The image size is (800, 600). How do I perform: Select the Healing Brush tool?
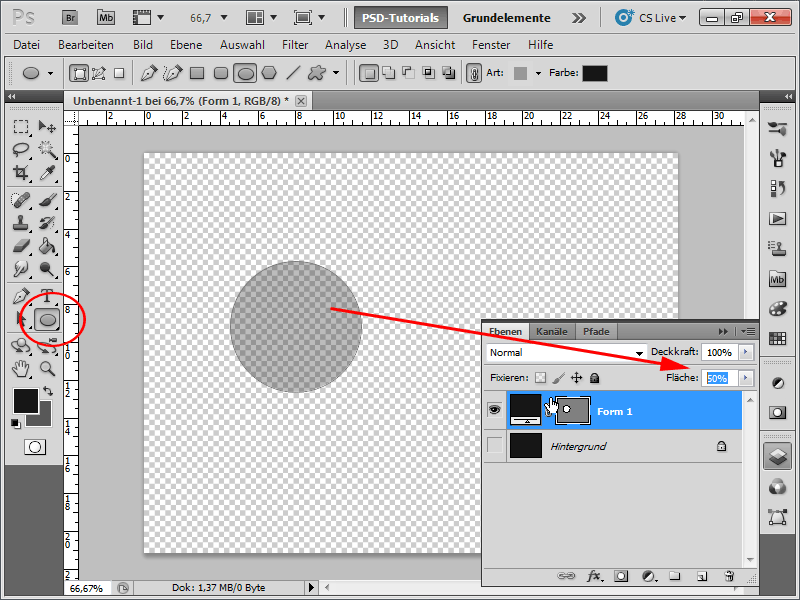point(21,200)
